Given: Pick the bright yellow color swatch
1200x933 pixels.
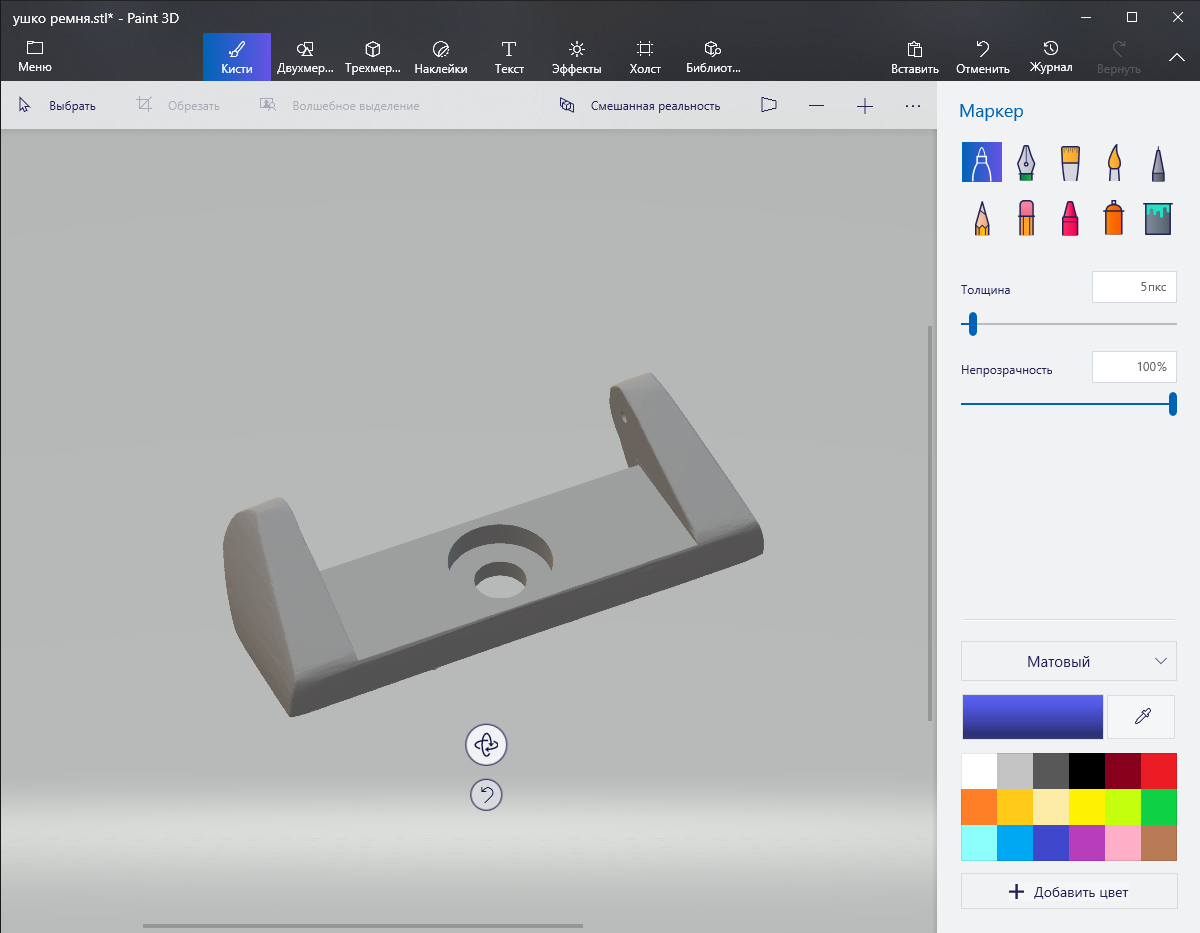Looking at the screenshot, I should point(1087,807).
